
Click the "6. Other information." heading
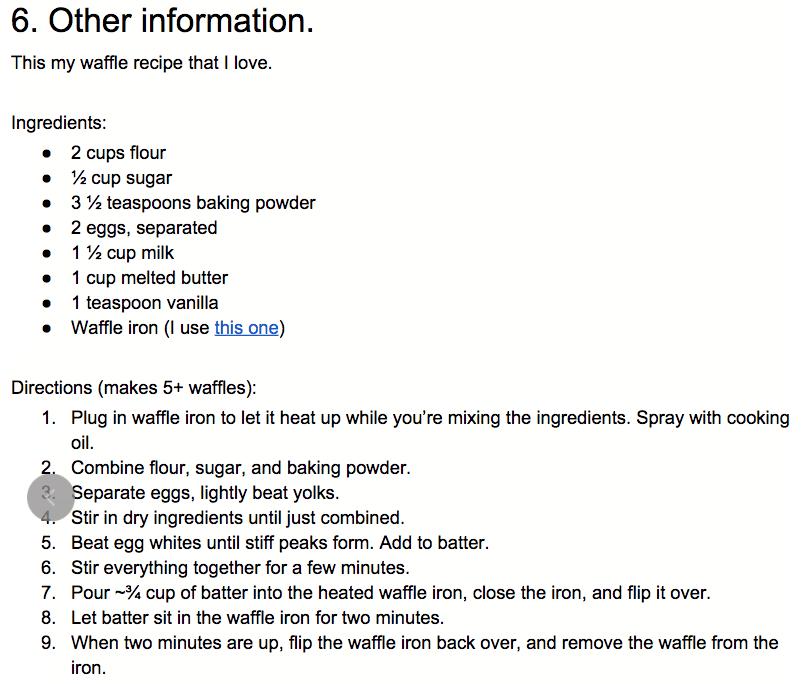(162, 22)
